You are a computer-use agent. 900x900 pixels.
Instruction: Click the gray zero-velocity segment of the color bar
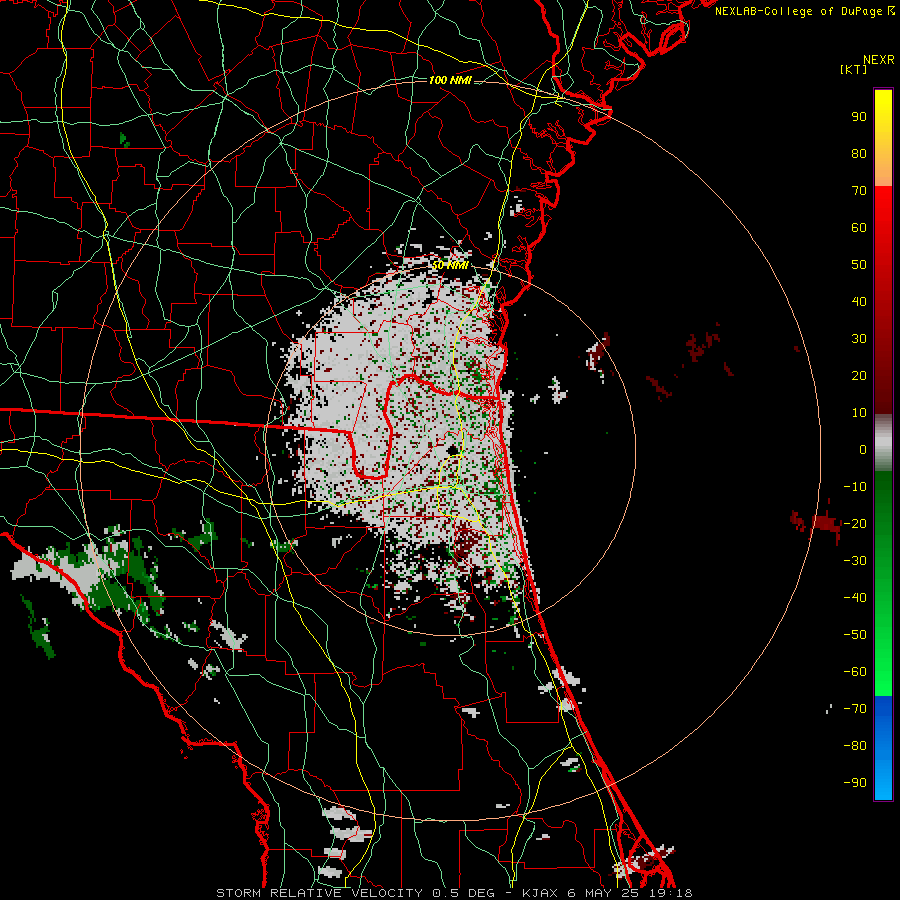tap(883, 443)
